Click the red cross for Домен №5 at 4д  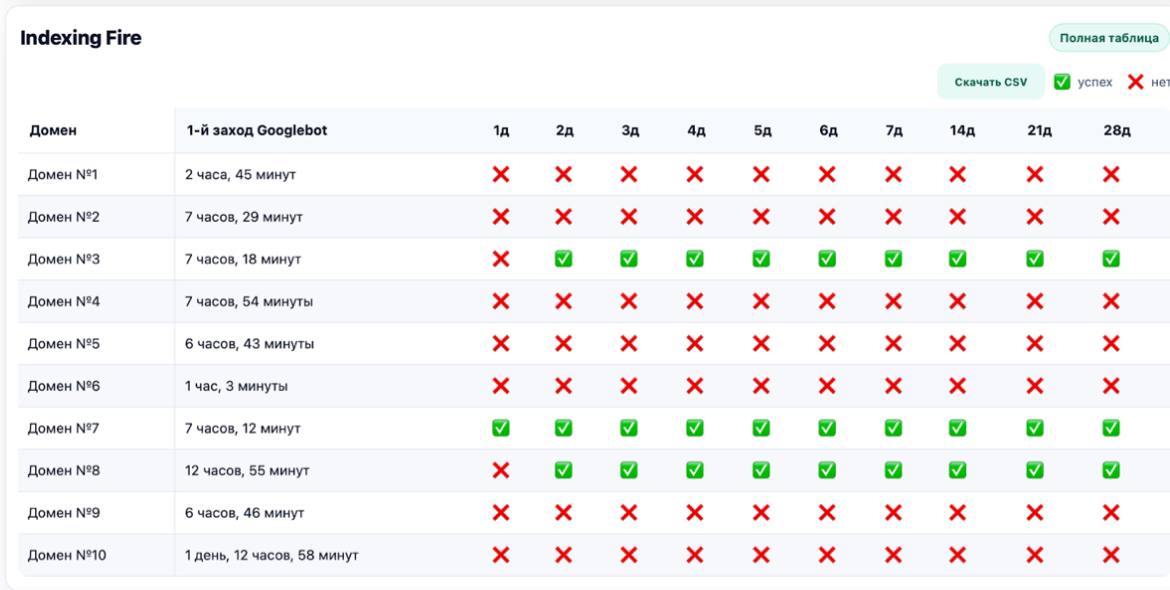[x=695, y=344]
